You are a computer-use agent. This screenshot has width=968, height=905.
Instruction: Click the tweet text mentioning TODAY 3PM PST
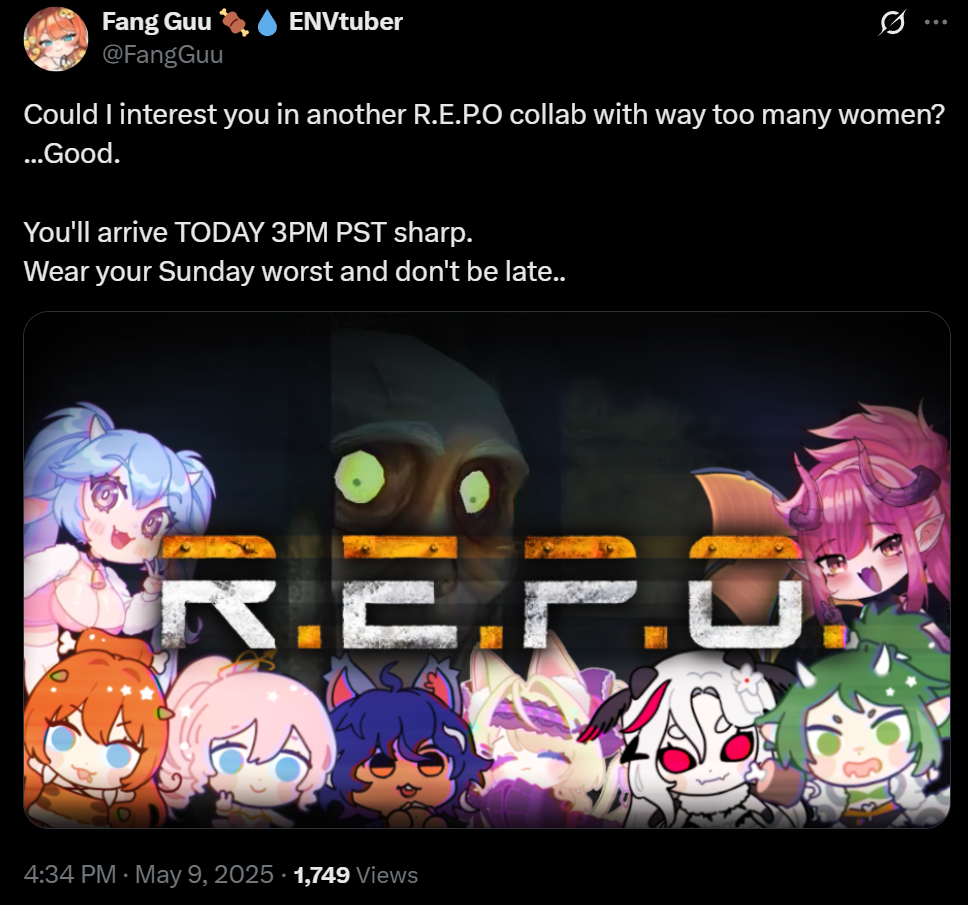click(248, 233)
